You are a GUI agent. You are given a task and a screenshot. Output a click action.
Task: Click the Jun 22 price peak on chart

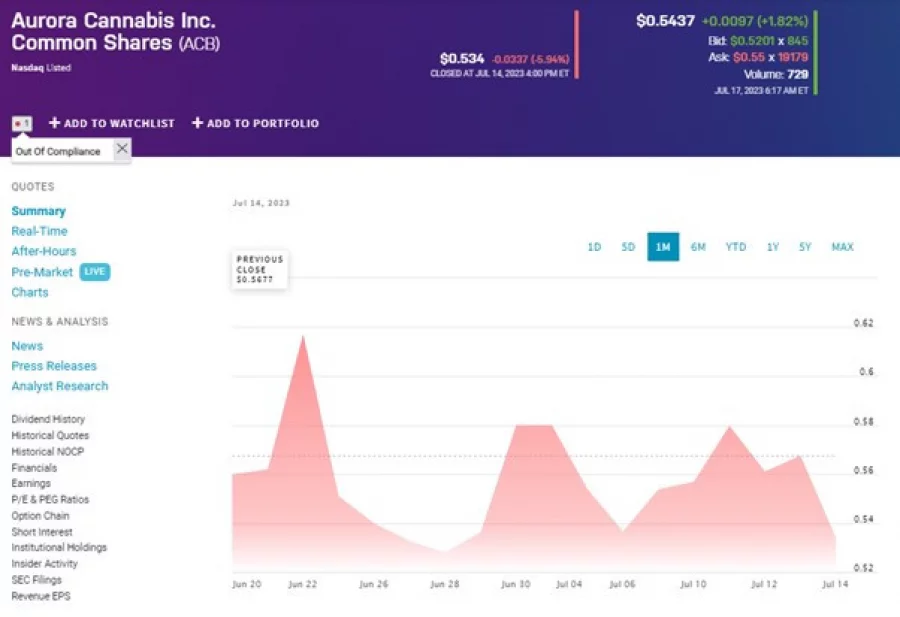[302, 336]
